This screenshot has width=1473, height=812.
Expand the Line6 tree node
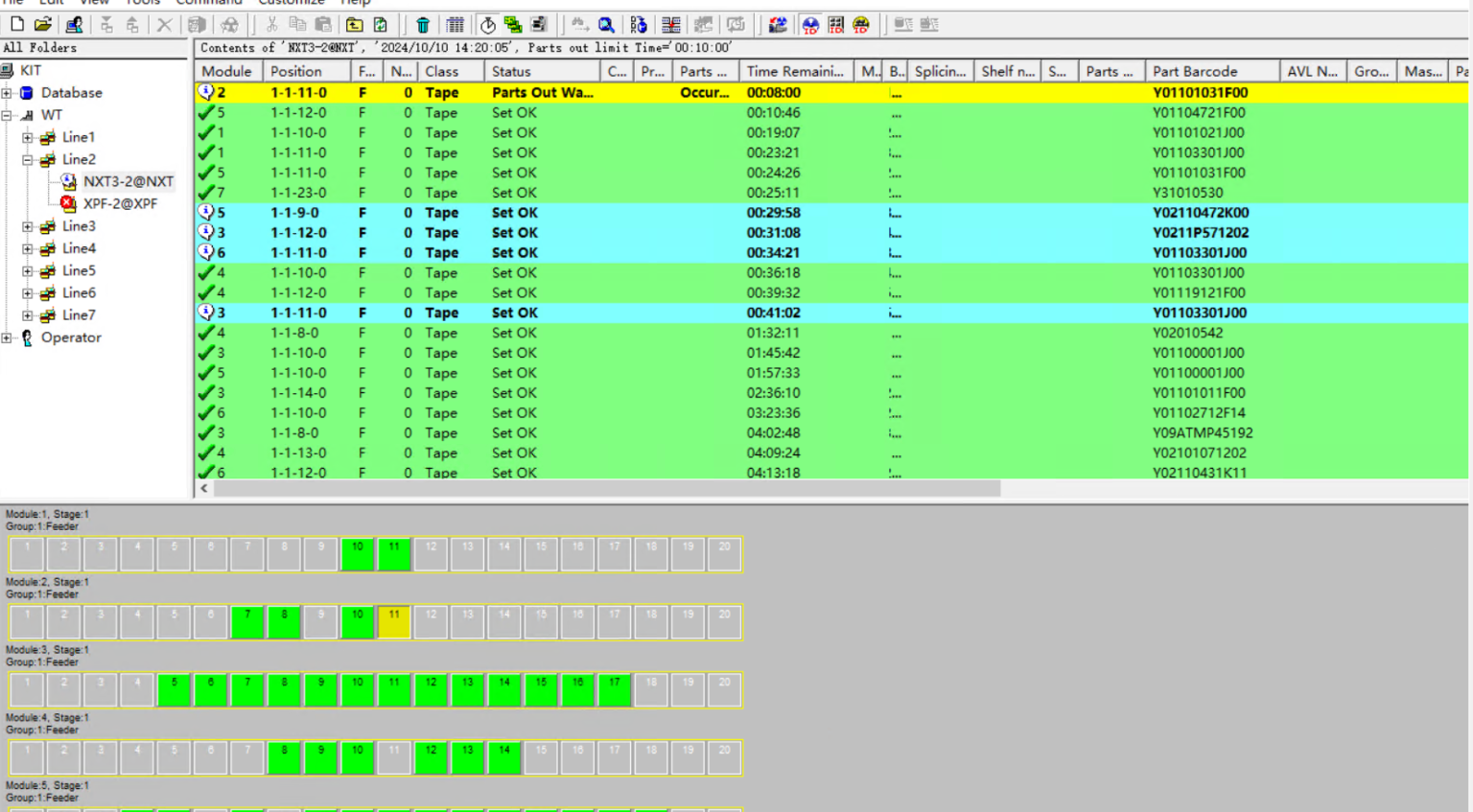[28, 292]
